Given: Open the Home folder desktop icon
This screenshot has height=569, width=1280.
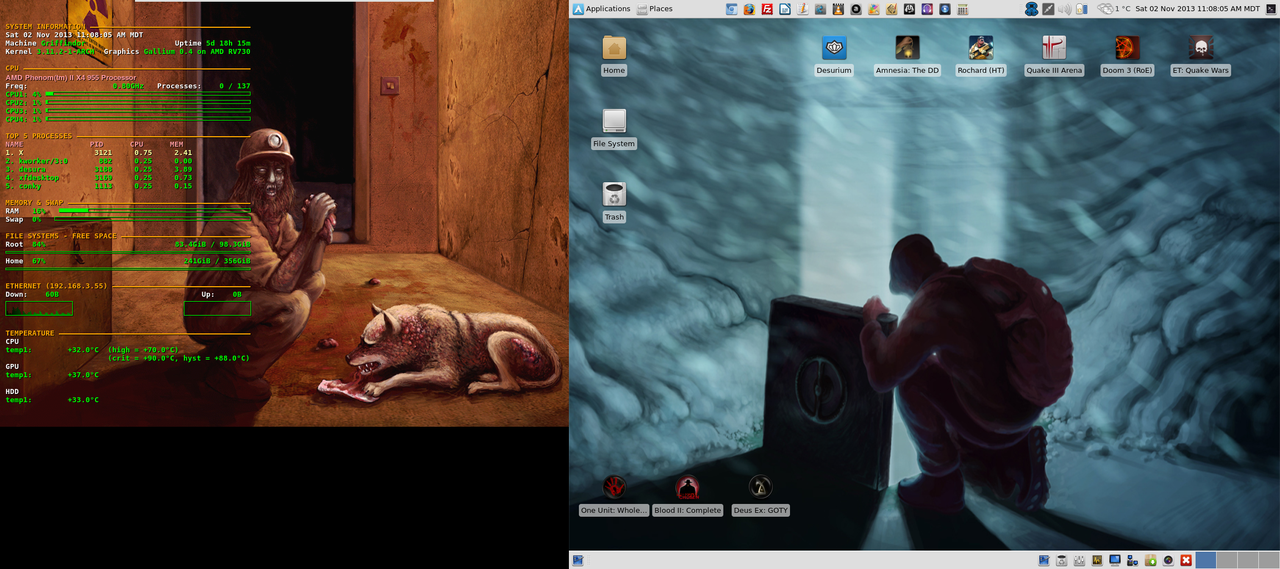Looking at the screenshot, I should point(614,56).
